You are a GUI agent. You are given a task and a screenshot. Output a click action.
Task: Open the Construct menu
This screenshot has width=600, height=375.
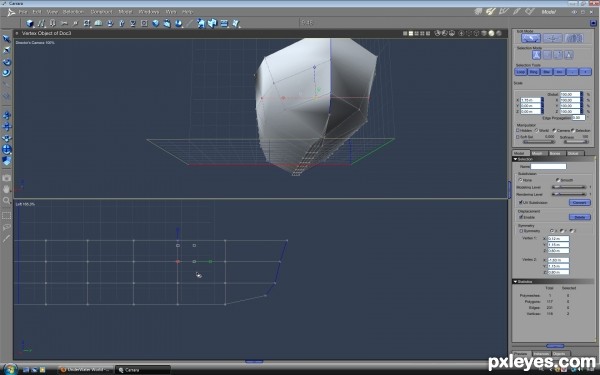pos(101,12)
